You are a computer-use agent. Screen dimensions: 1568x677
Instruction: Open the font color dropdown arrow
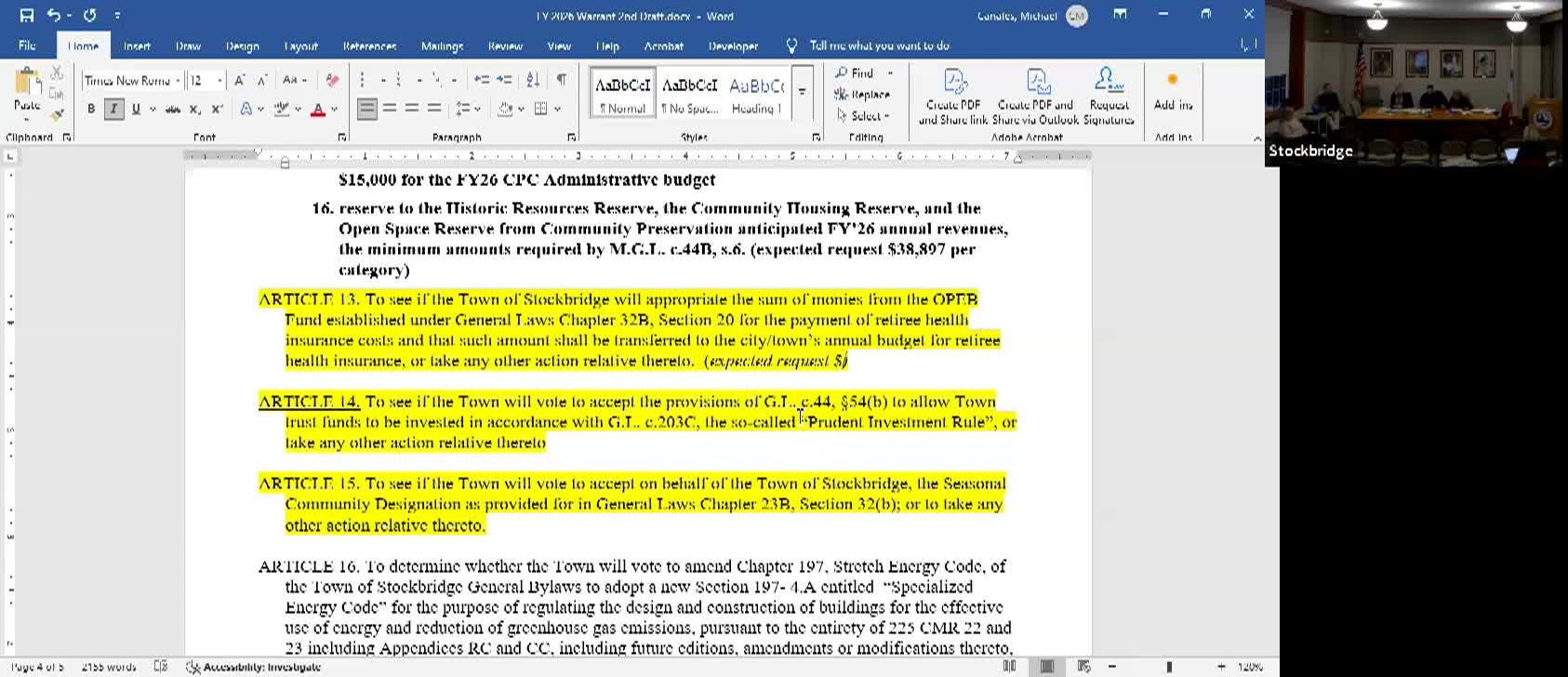coord(334,109)
